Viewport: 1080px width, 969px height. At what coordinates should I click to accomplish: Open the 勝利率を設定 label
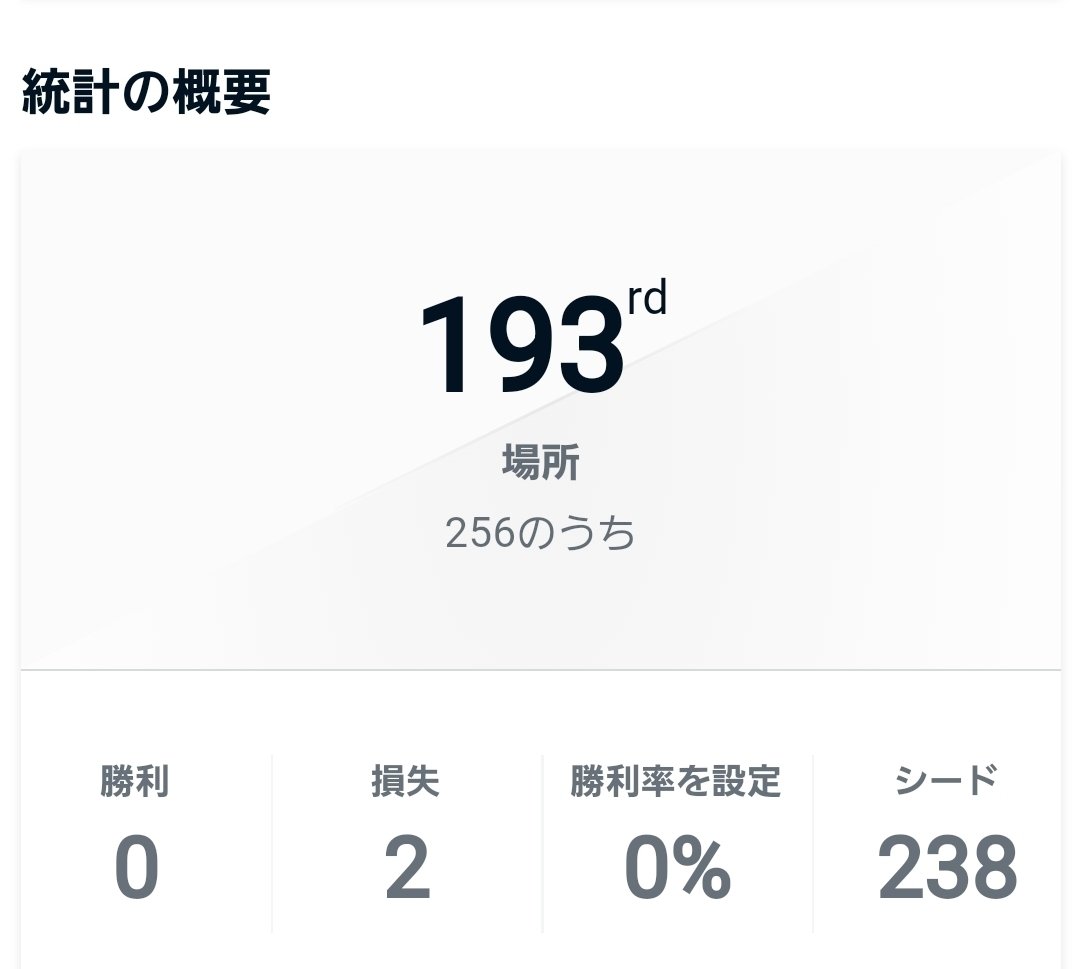pyautogui.click(x=676, y=781)
